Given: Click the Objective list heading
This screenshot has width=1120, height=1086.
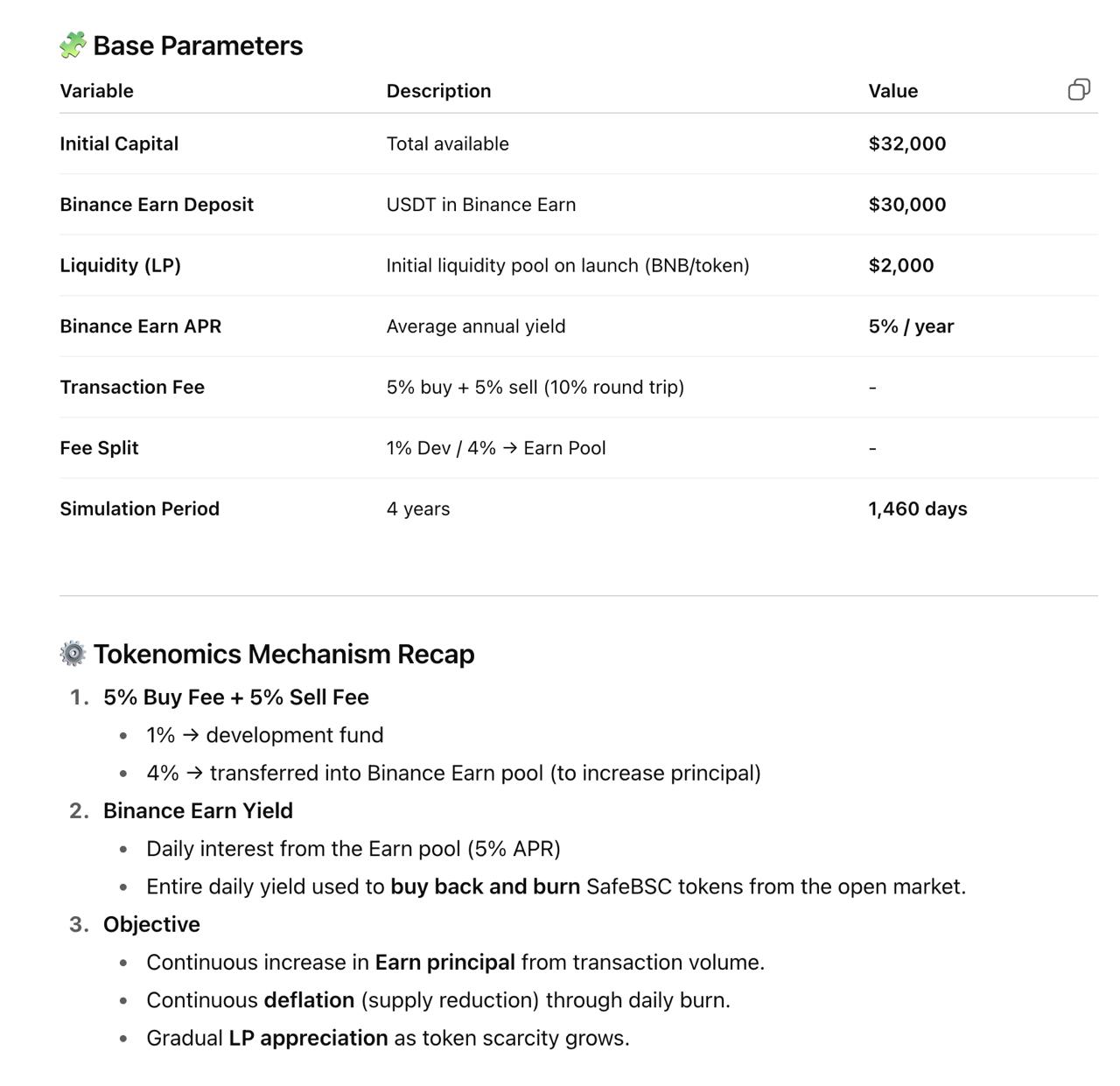Looking at the screenshot, I should pyautogui.click(x=151, y=924).
